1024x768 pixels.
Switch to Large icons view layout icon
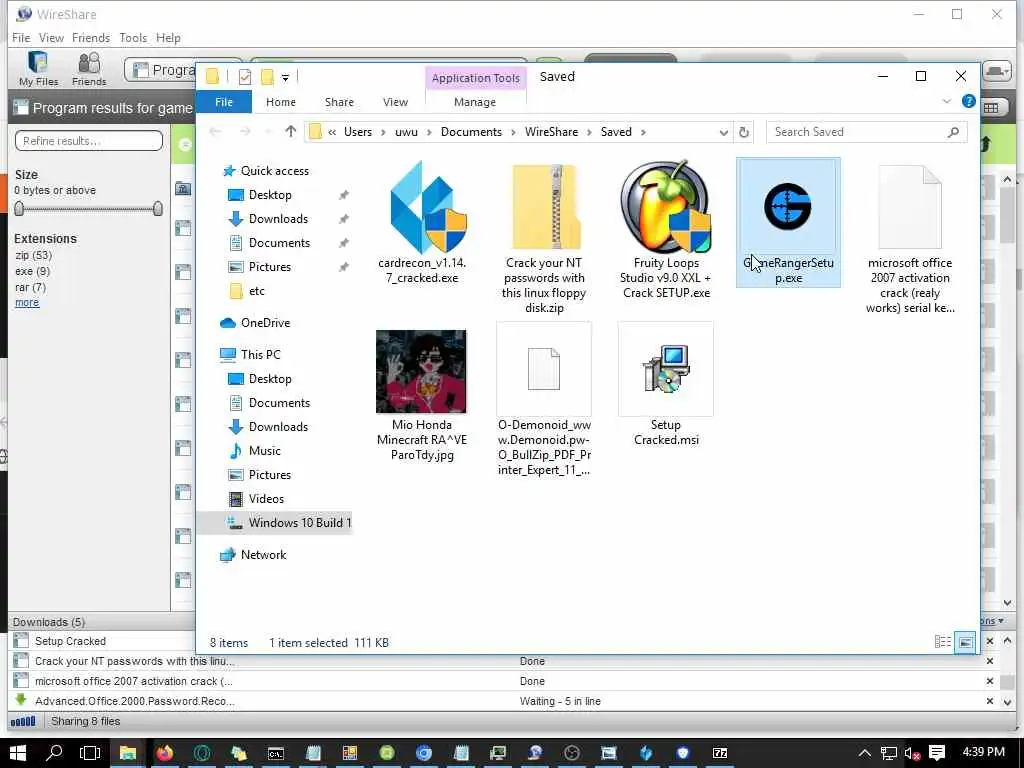(965, 642)
